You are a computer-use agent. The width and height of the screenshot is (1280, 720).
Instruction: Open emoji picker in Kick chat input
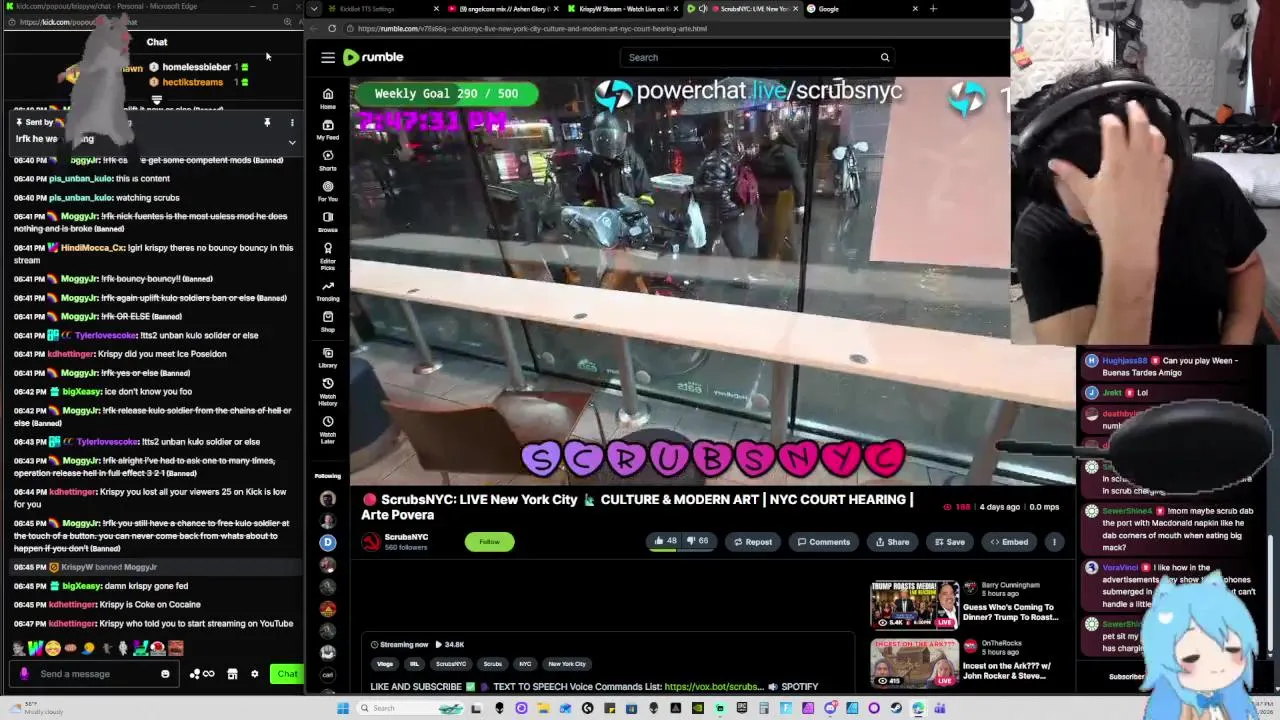pos(165,674)
